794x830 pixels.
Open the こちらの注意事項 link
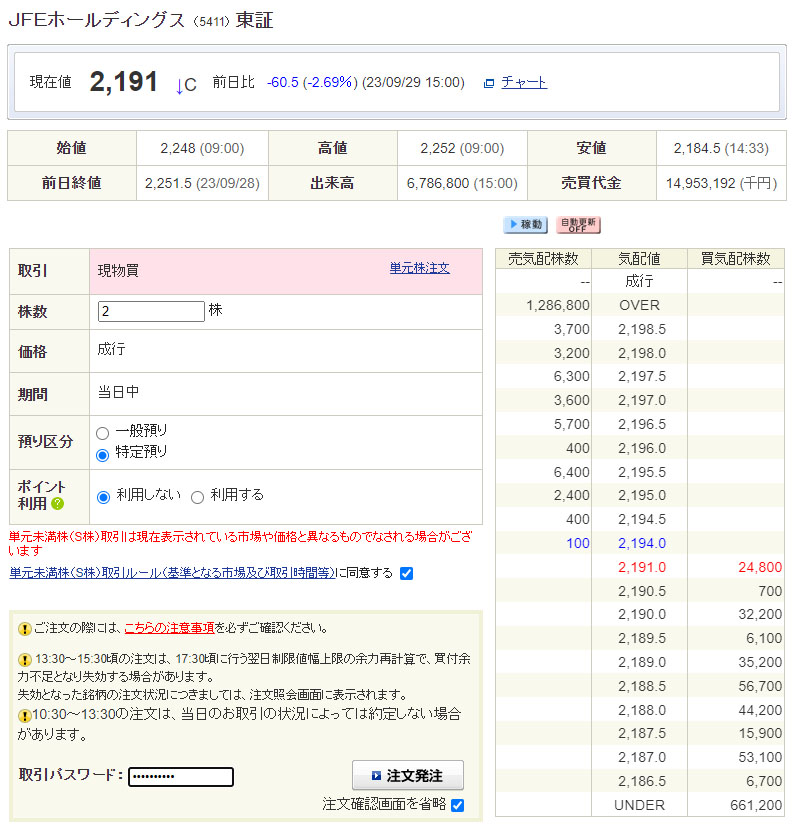[x=169, y=628]
